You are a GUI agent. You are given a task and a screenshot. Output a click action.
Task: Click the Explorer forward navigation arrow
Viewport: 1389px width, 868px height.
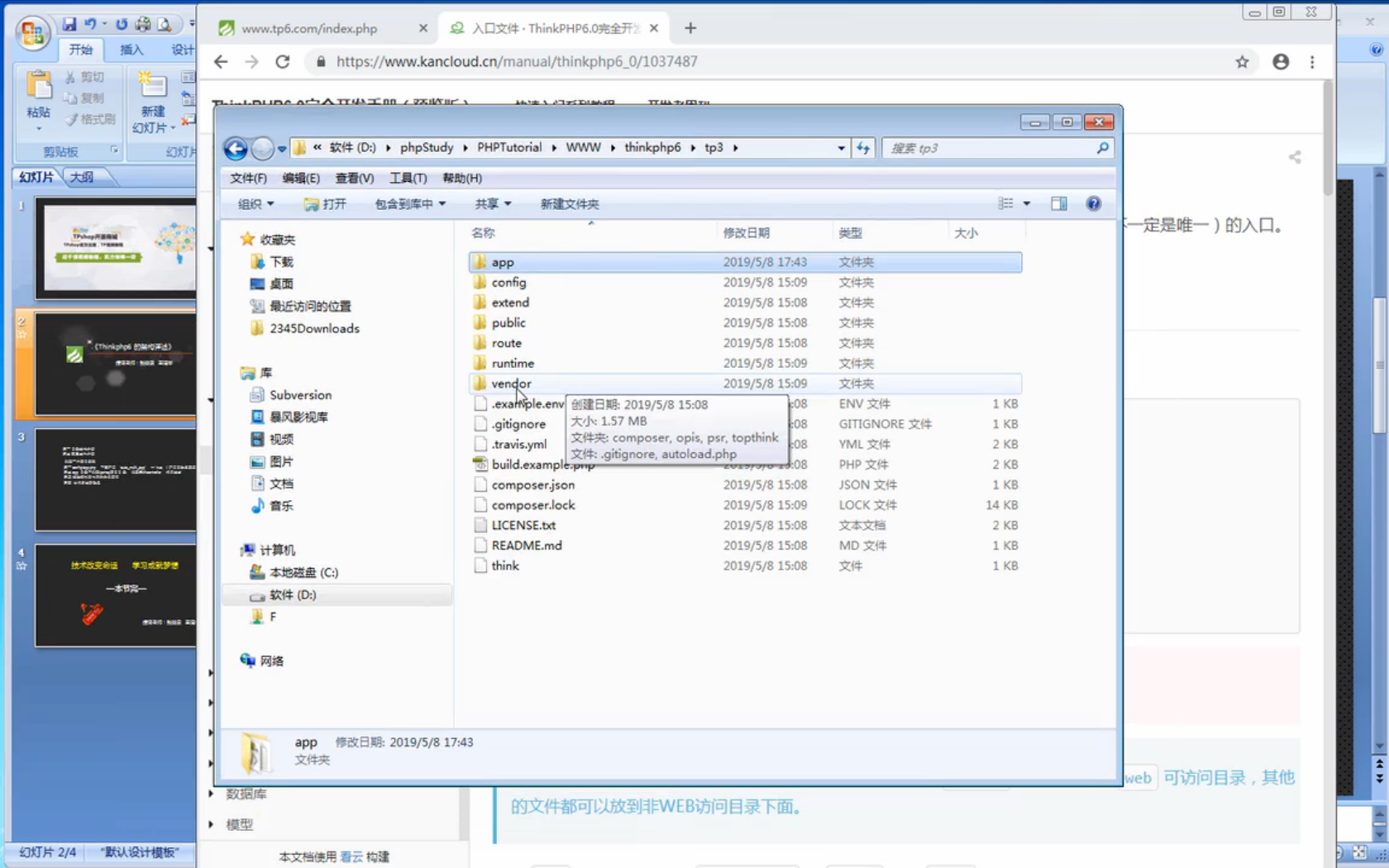coord(262,148)
